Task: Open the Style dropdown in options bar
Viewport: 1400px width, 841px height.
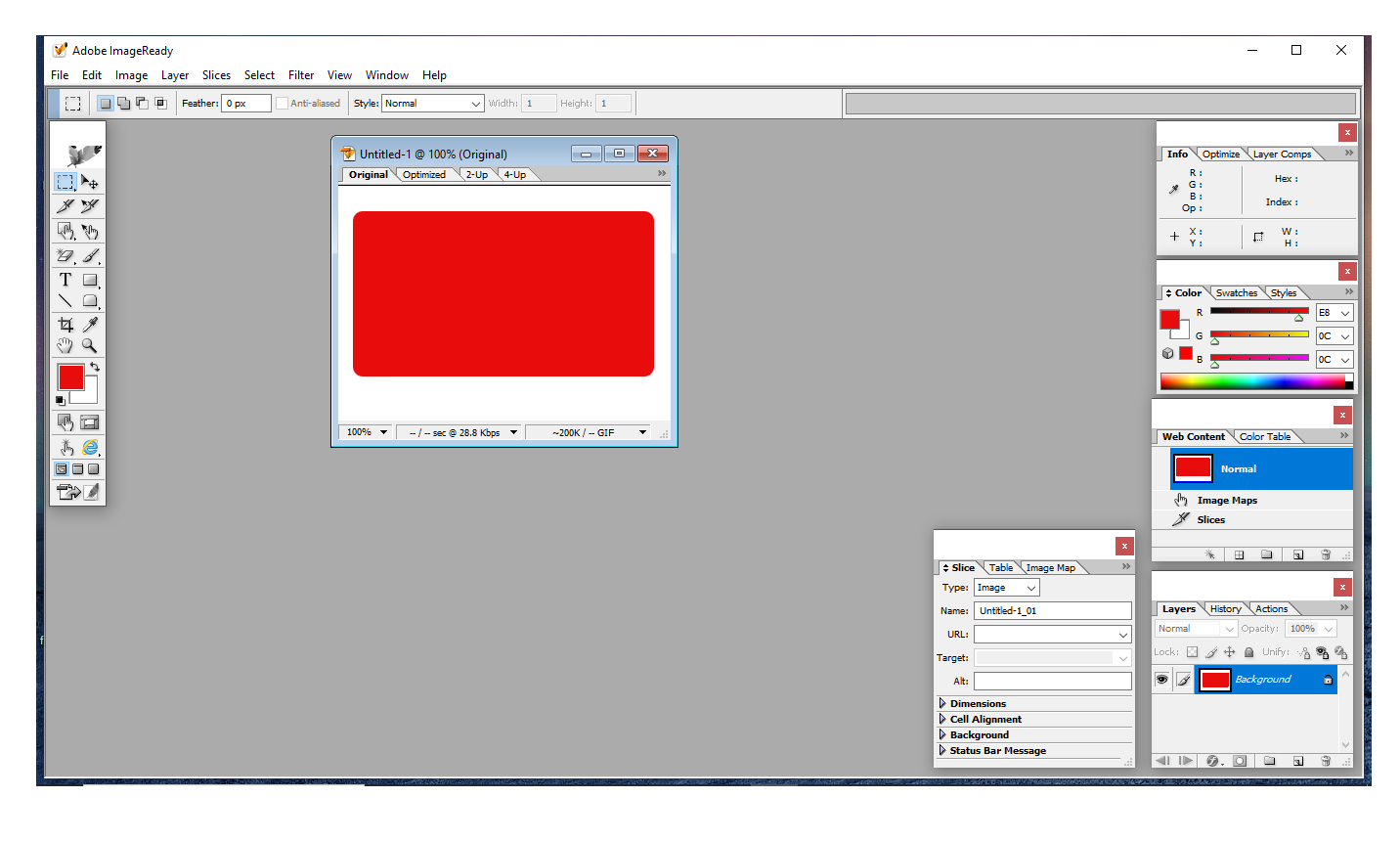Action: tap(433, 104)
